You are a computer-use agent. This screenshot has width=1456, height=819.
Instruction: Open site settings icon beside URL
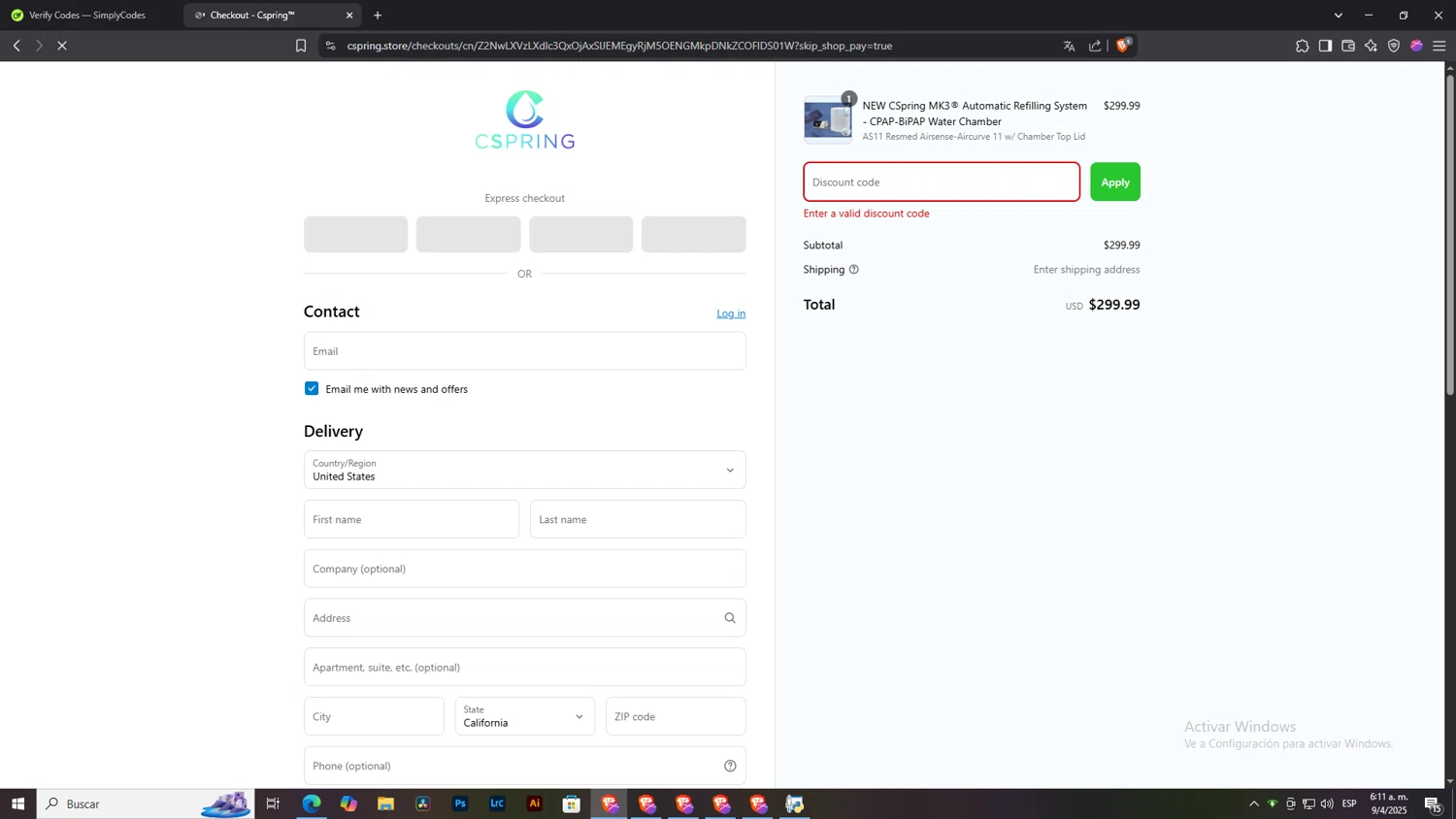tap(331, 46)
